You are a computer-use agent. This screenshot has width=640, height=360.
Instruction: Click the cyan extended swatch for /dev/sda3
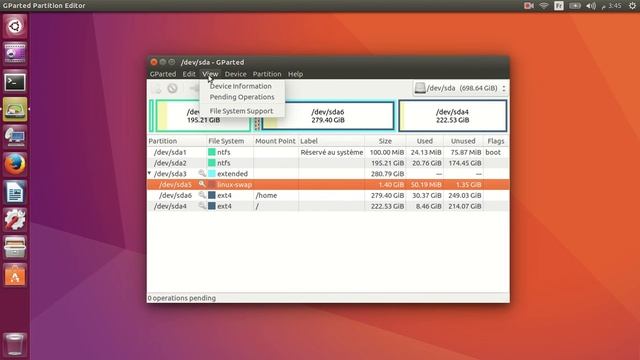(x=211, y=173)
